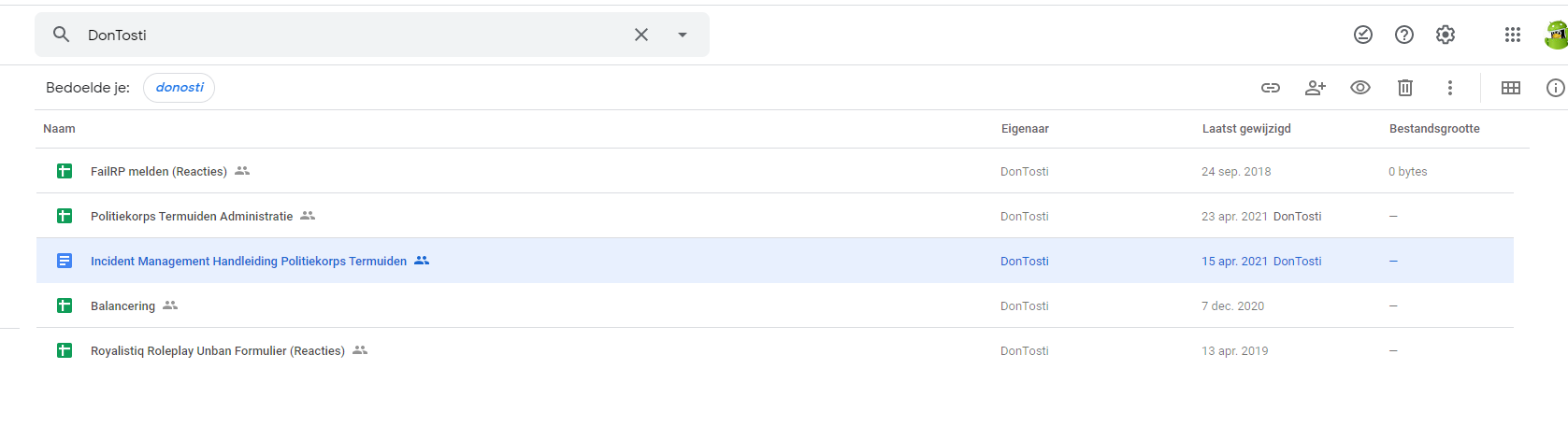The height and width of the screenshot is (440, 1568).
Task: Open the settings gear menu
Action: tap(1445, 35)
